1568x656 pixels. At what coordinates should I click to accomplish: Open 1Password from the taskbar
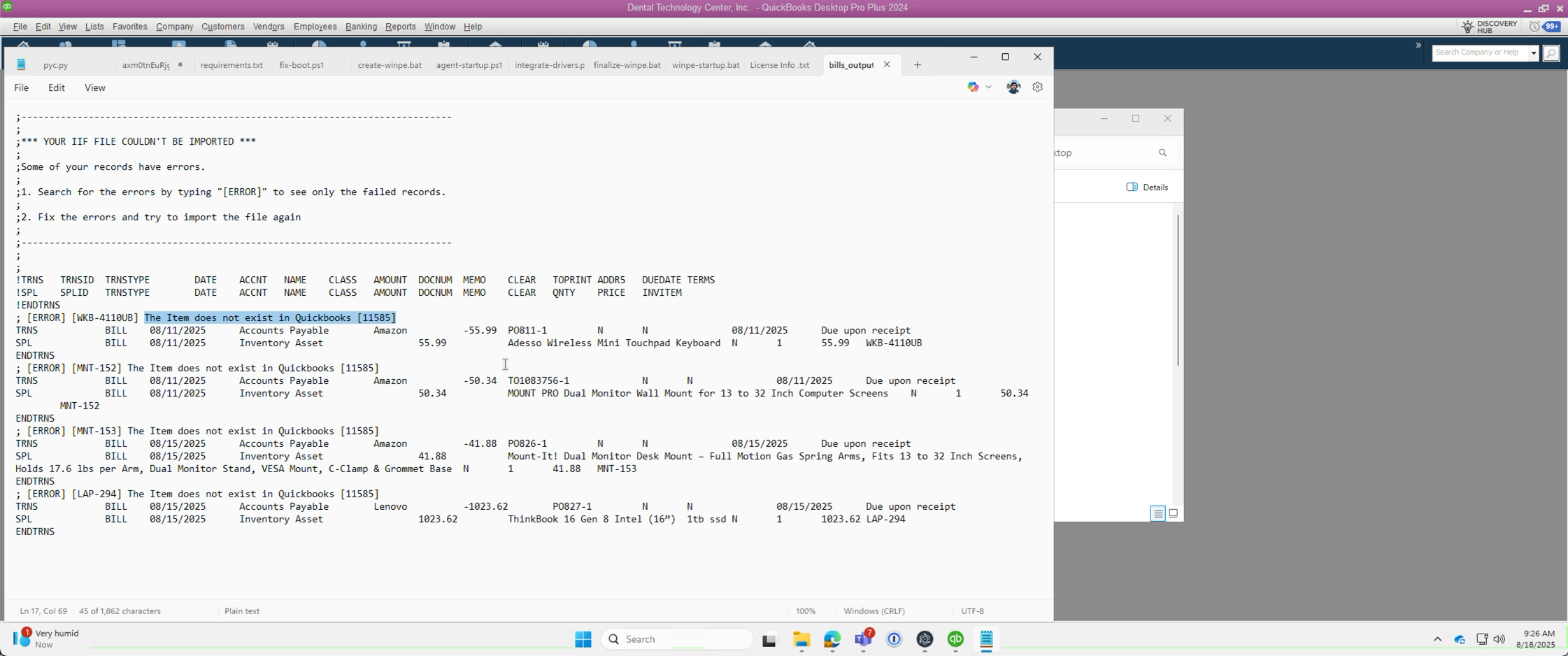[894, 639]
